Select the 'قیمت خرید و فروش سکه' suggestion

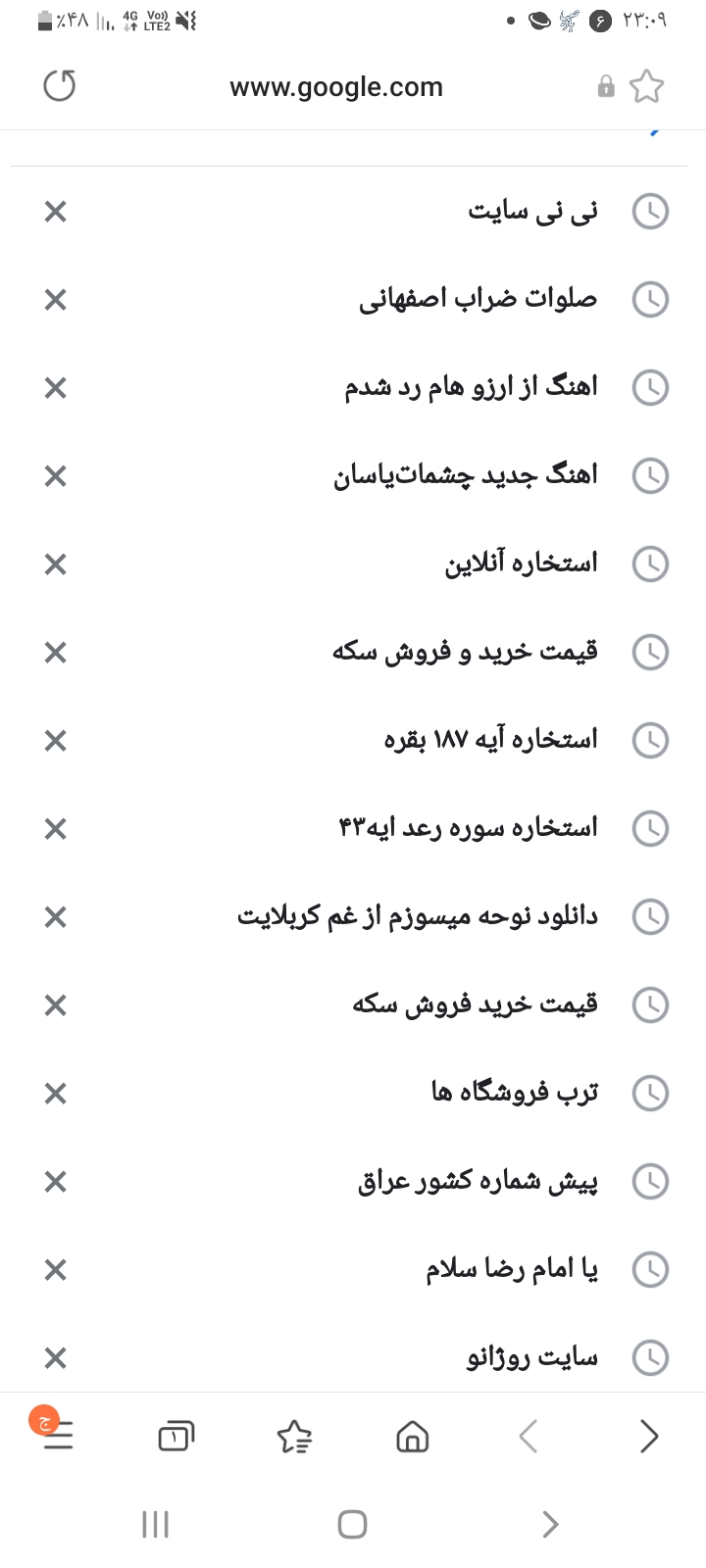click(465, 652)
